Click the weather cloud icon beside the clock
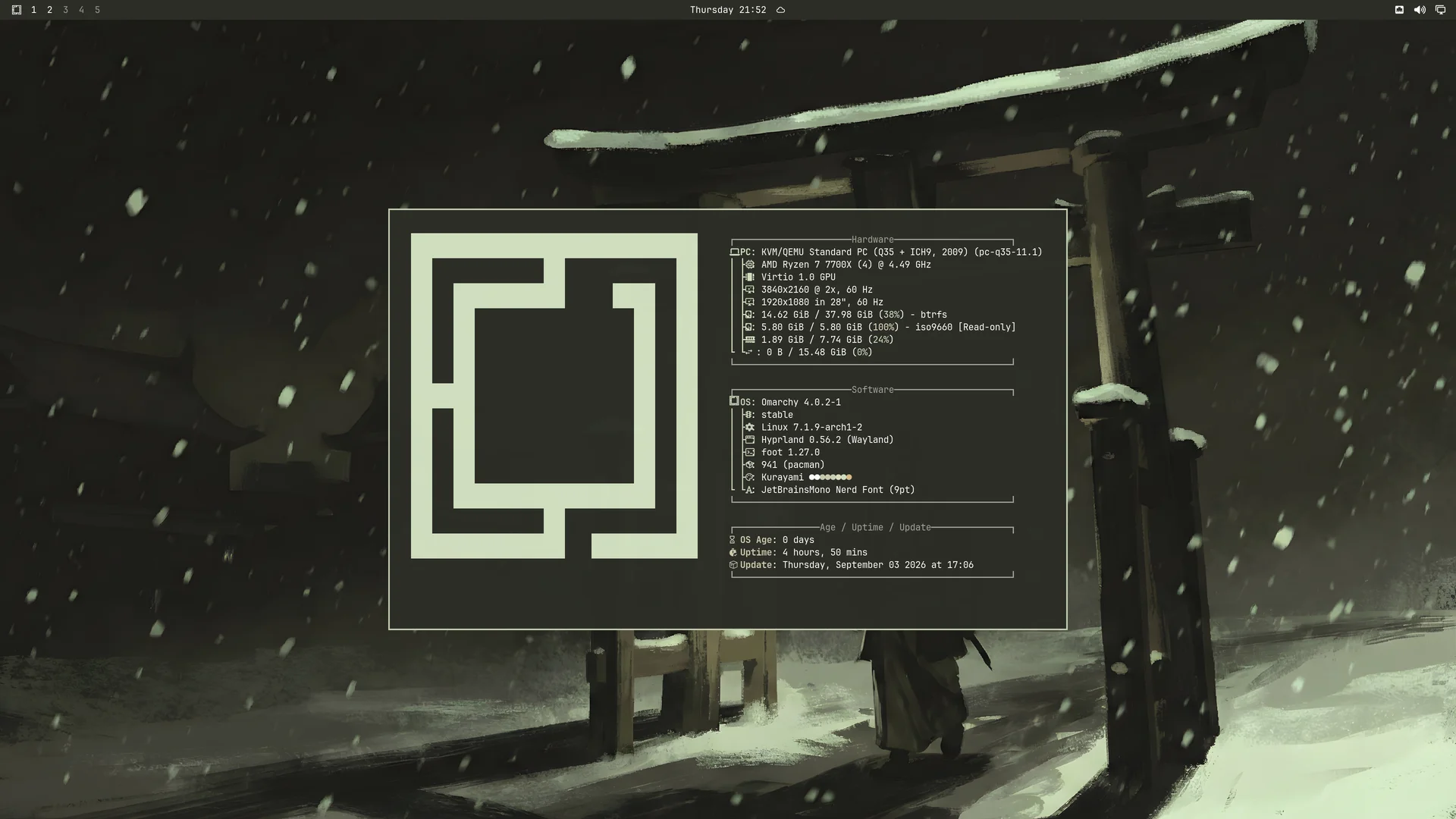Screen dimensions: 1456x819 click(780, 10)
